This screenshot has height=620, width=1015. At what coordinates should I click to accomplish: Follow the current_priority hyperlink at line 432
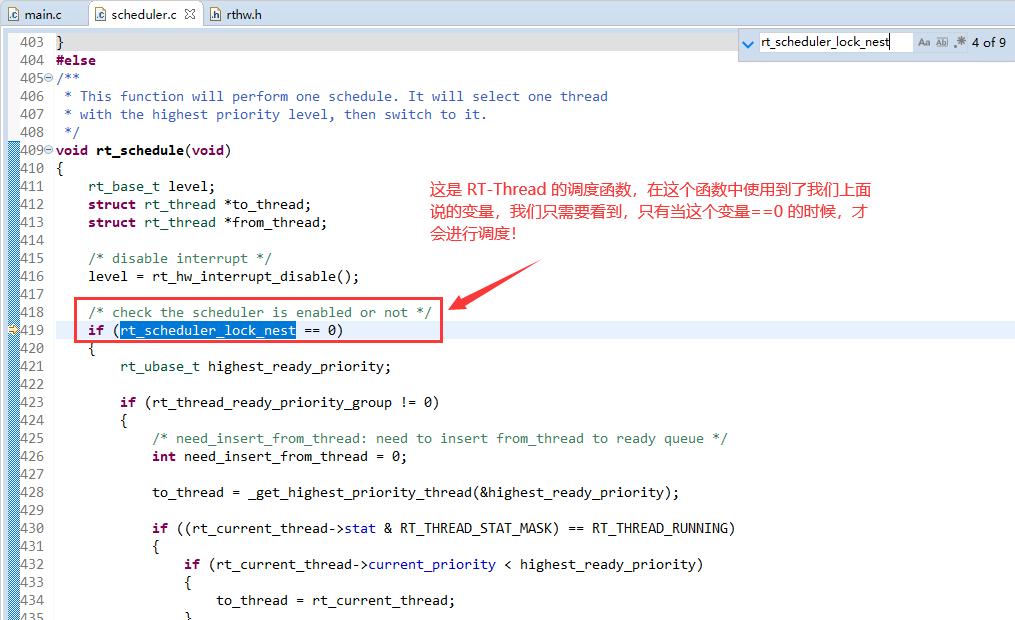[431, 564]
